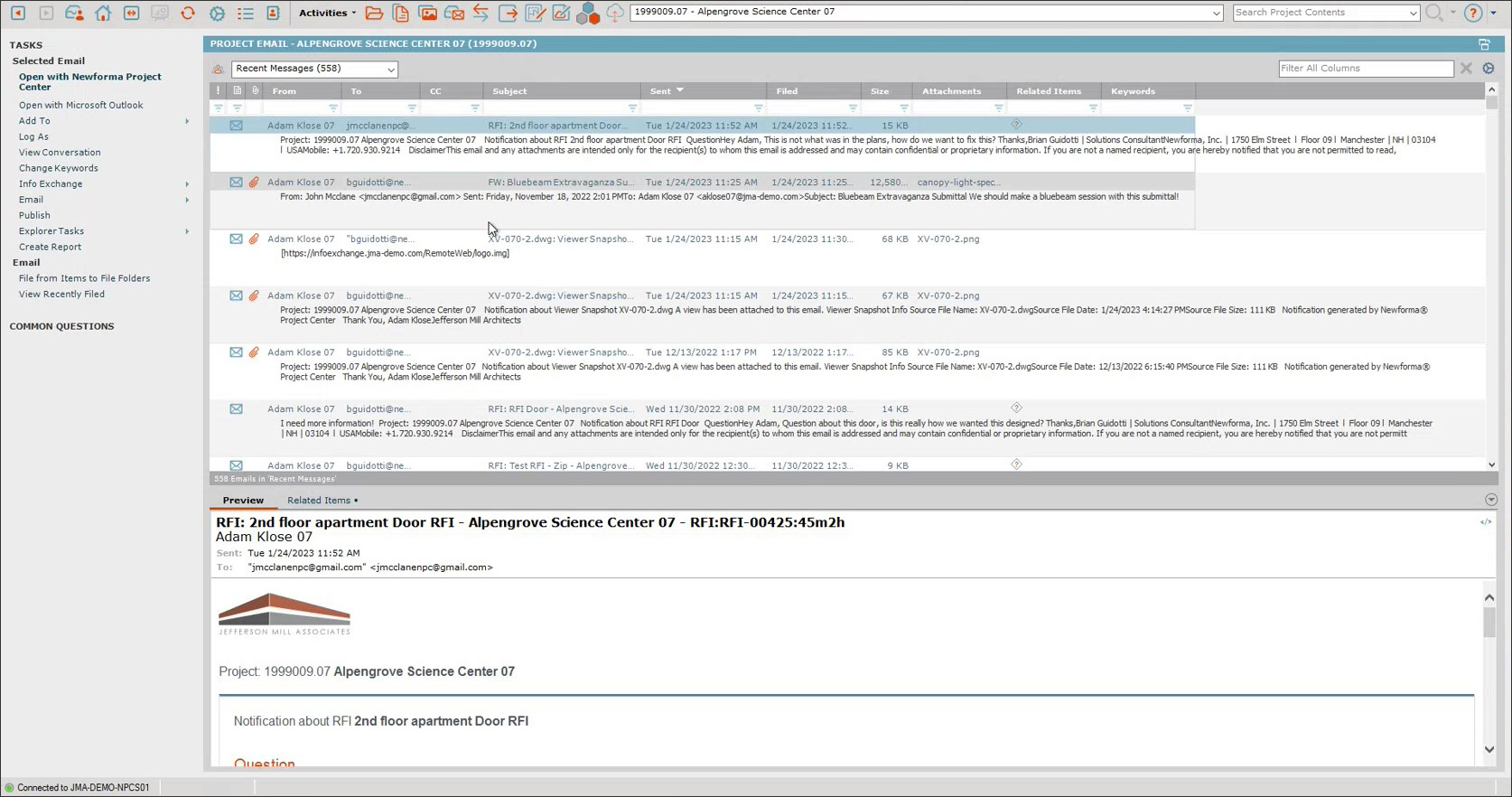Click the pop-out window icon in email header
The height and width of the screenshot is (797, 1512).
[x=1484, y=43]
